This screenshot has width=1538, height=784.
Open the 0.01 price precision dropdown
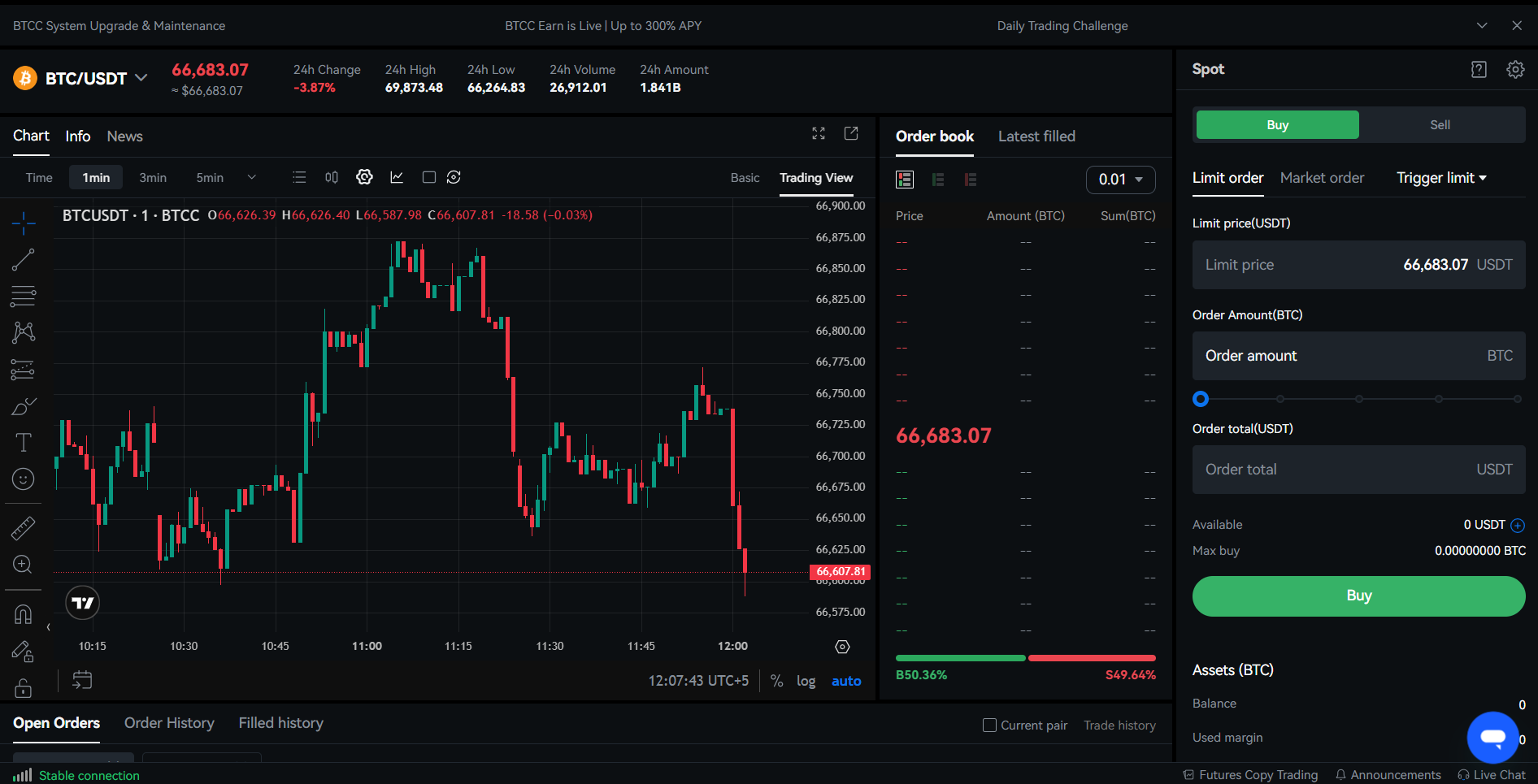[1120, 180]
